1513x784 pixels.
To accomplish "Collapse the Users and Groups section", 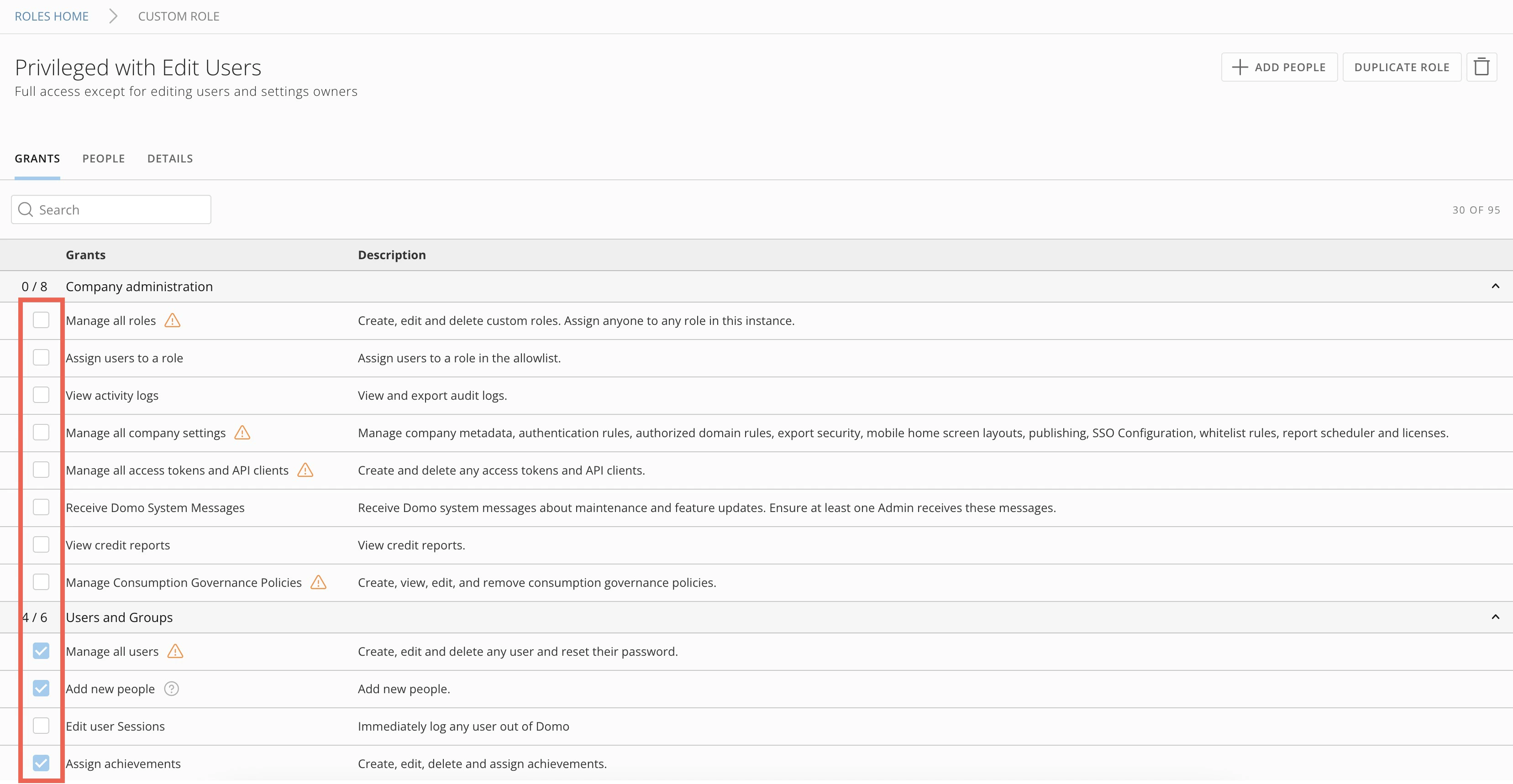I will point(1495,617).
